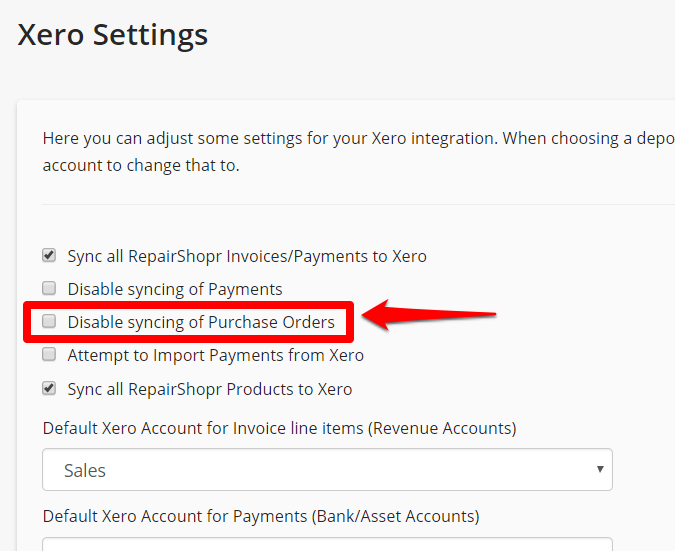Click the "Sync all RepairShopr Invoices/Payments to Xero" label
The height and width of the screenshot is (551, 675).
coord(247,257)
